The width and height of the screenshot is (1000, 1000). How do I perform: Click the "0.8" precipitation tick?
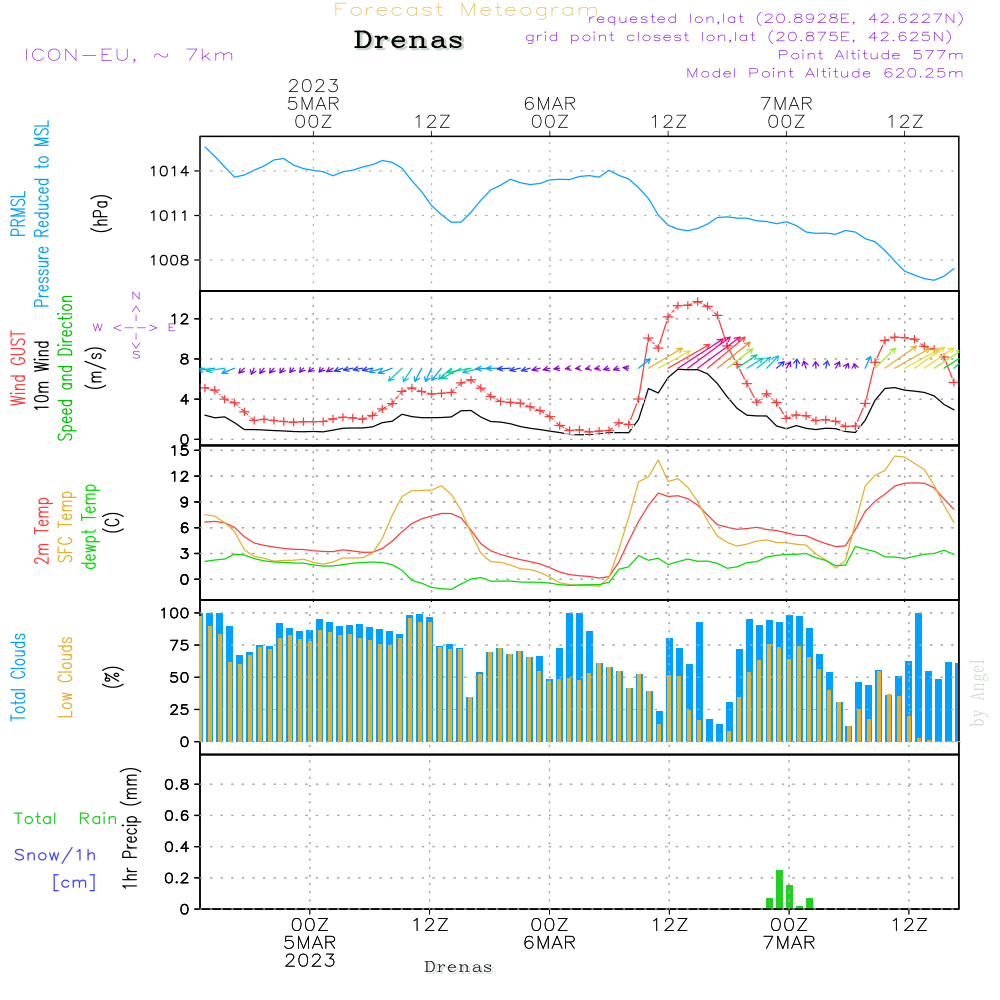coord(177,785)
